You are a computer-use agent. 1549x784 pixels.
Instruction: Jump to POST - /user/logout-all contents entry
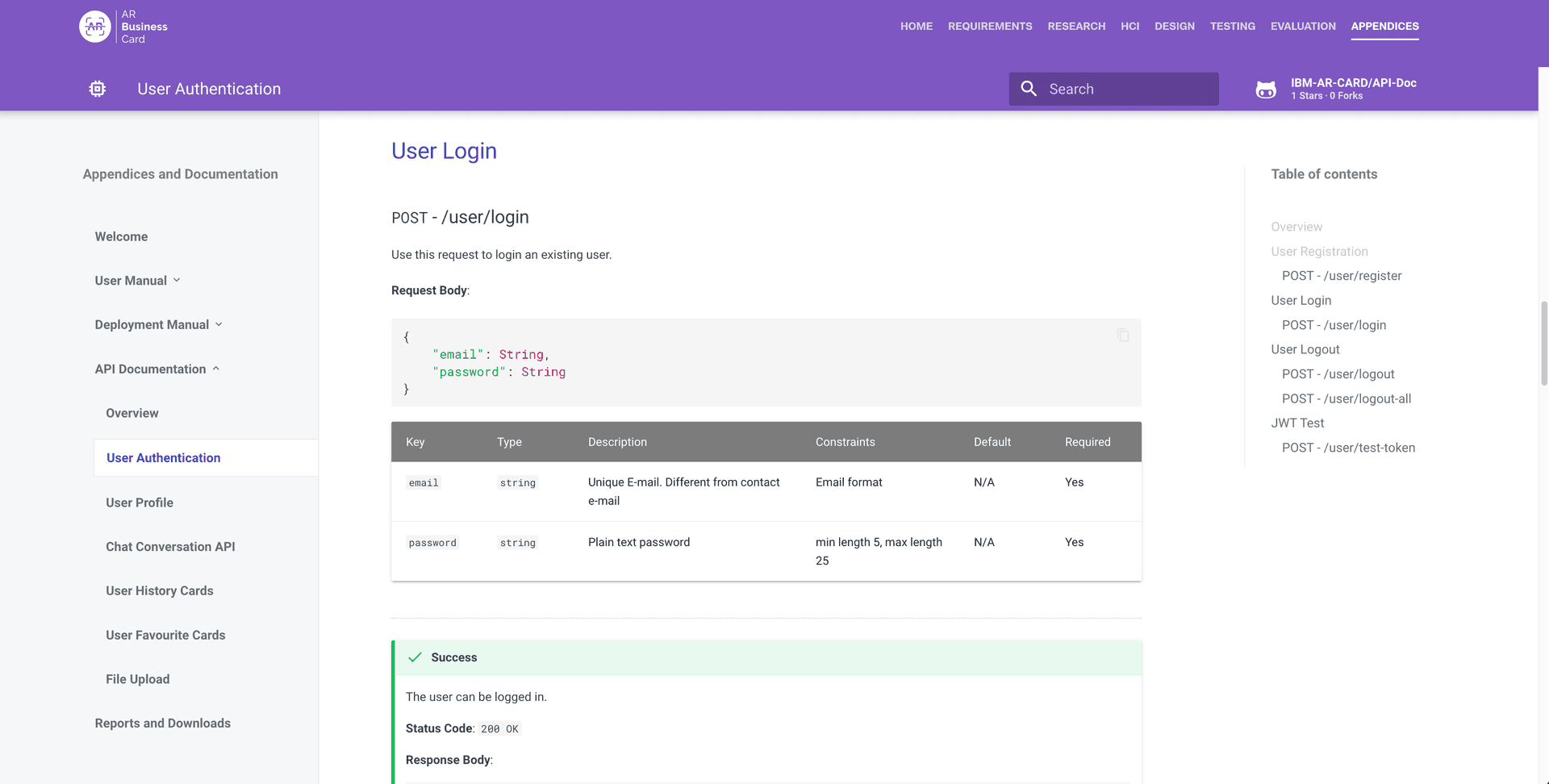(x=1347, y=398)
